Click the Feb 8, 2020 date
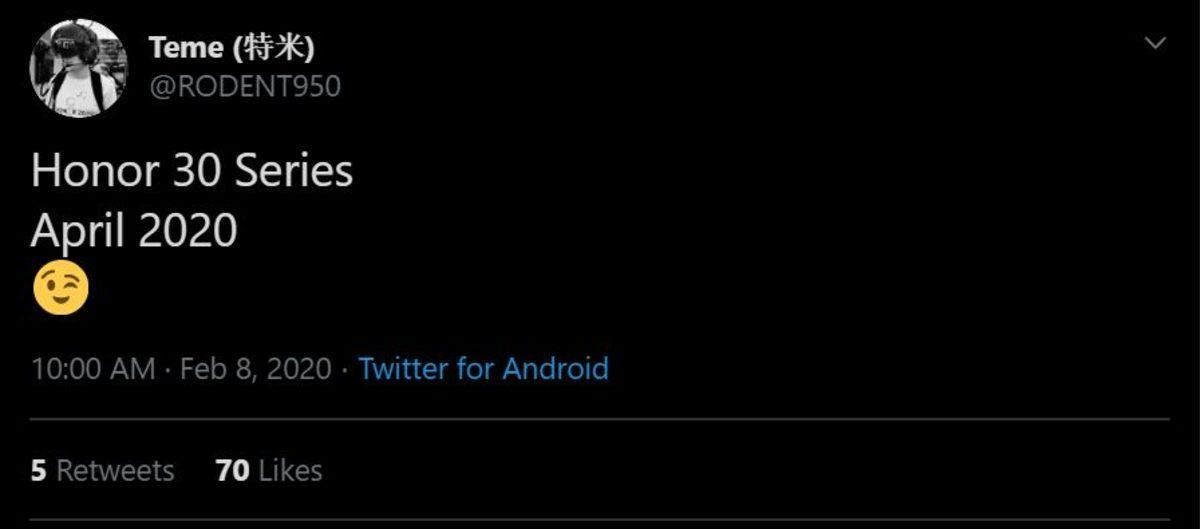 (254, 368)
